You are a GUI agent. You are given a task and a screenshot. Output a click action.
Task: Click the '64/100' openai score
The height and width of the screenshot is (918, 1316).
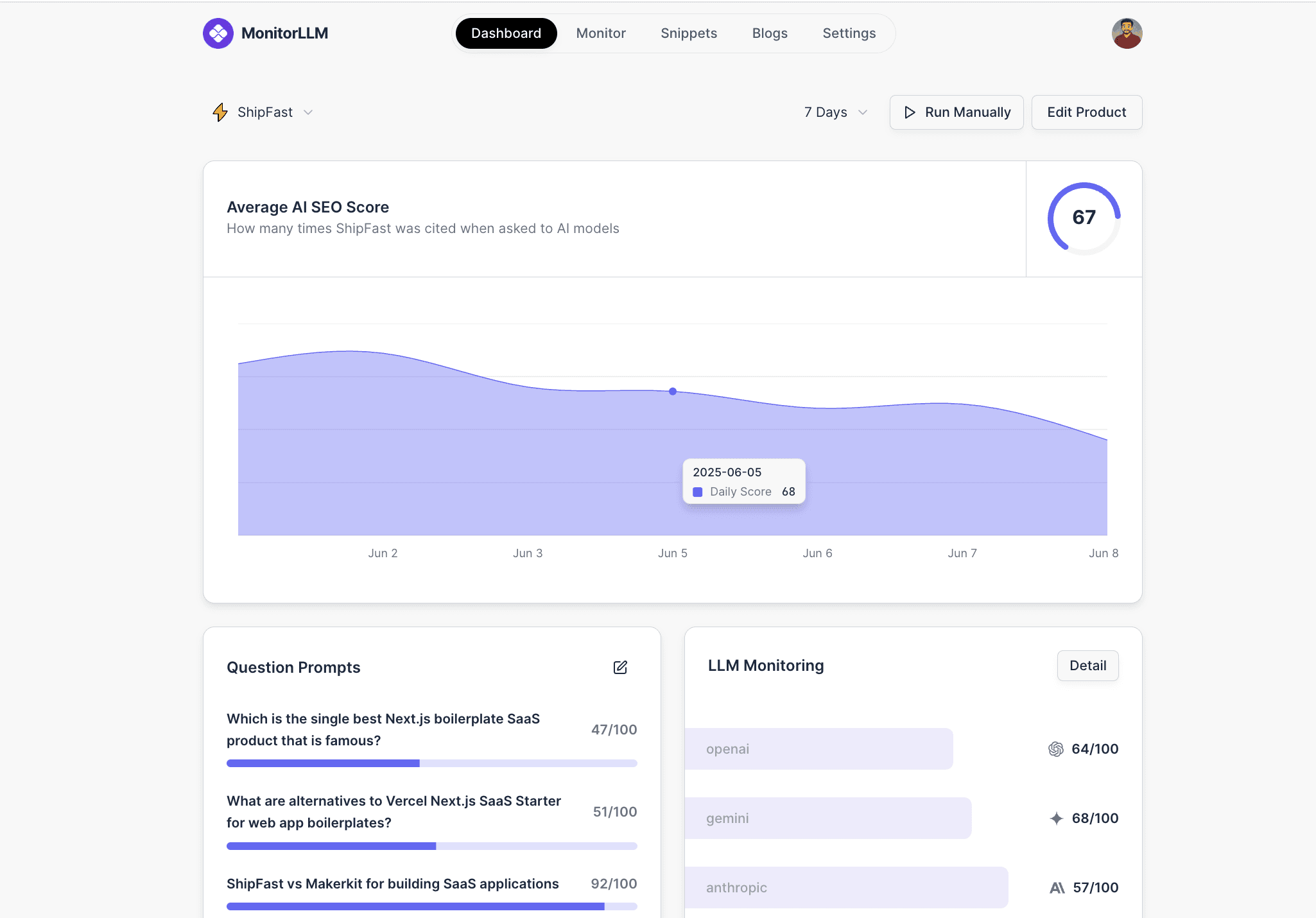point(1095,749)
